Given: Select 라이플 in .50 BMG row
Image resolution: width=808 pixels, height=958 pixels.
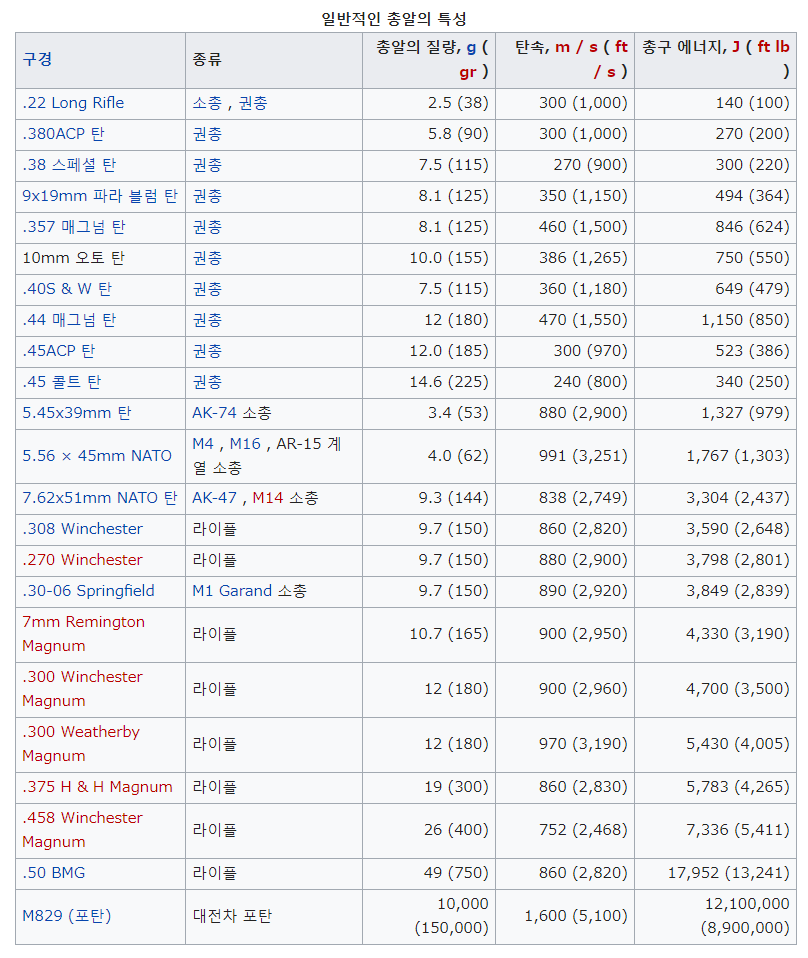Looking at the screenshot, I should coord(214,873).
